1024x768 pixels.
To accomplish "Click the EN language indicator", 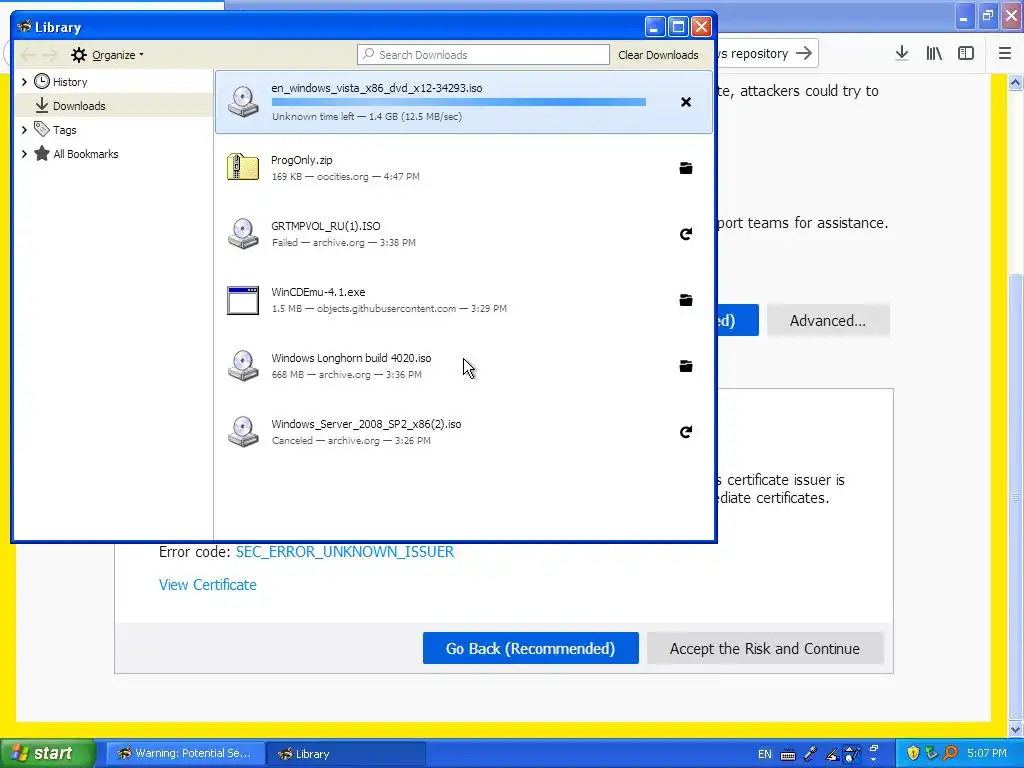I will point(765,754).
